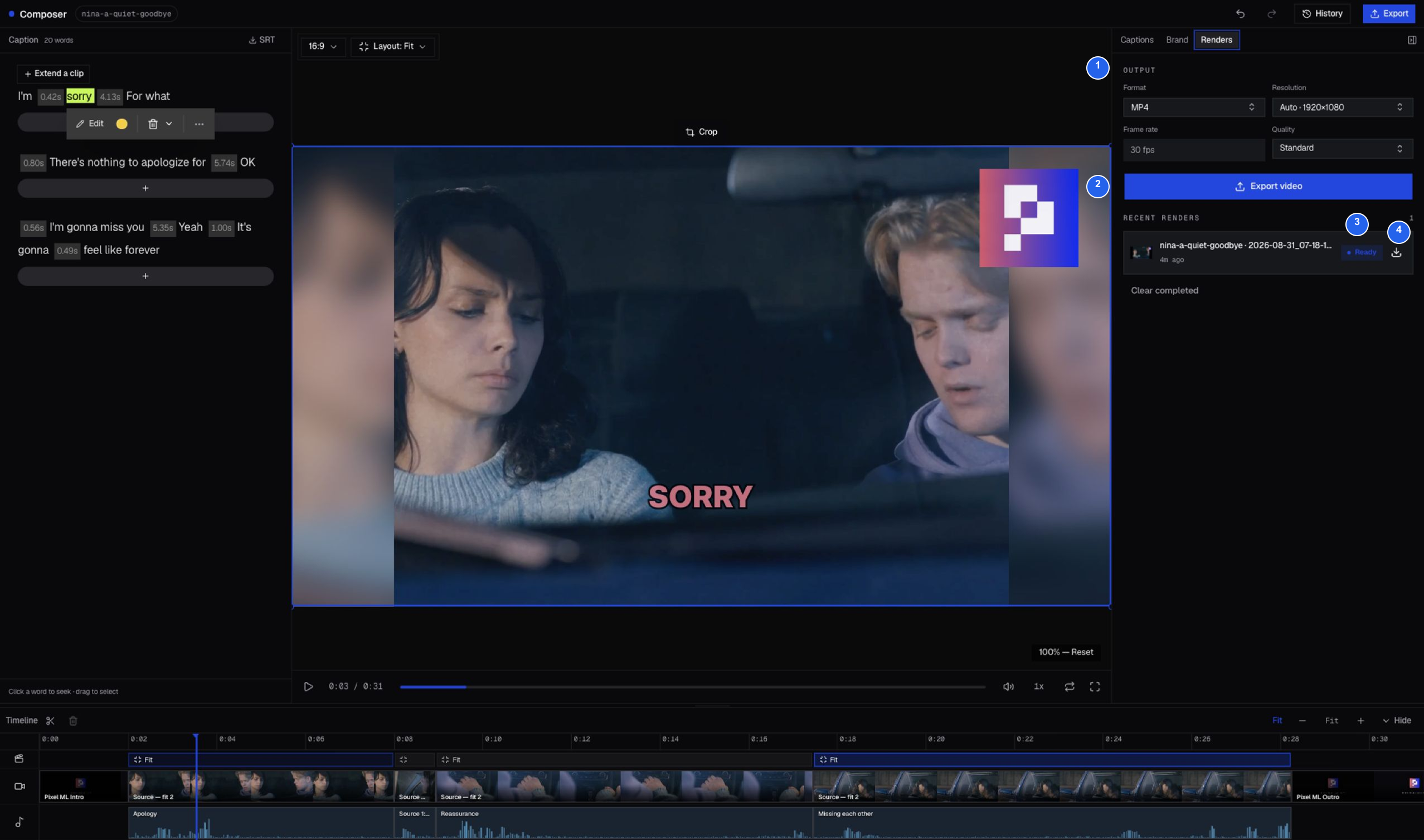This screenshot has width=1424, height=840.
Task: Switch to the Brand tab
Action: [1177, 40]
